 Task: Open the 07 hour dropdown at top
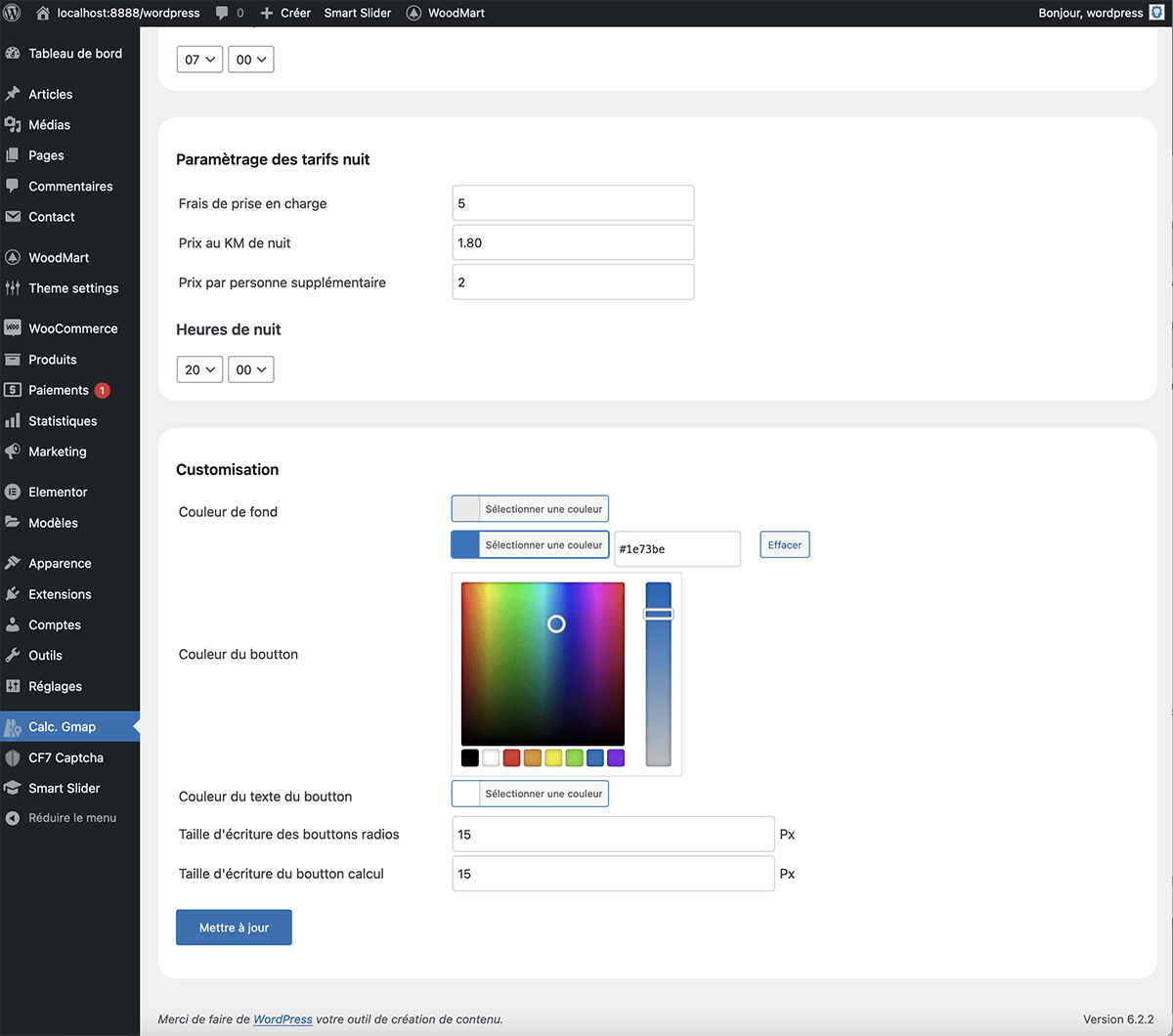pyautogui.click(x=199, y=60)
